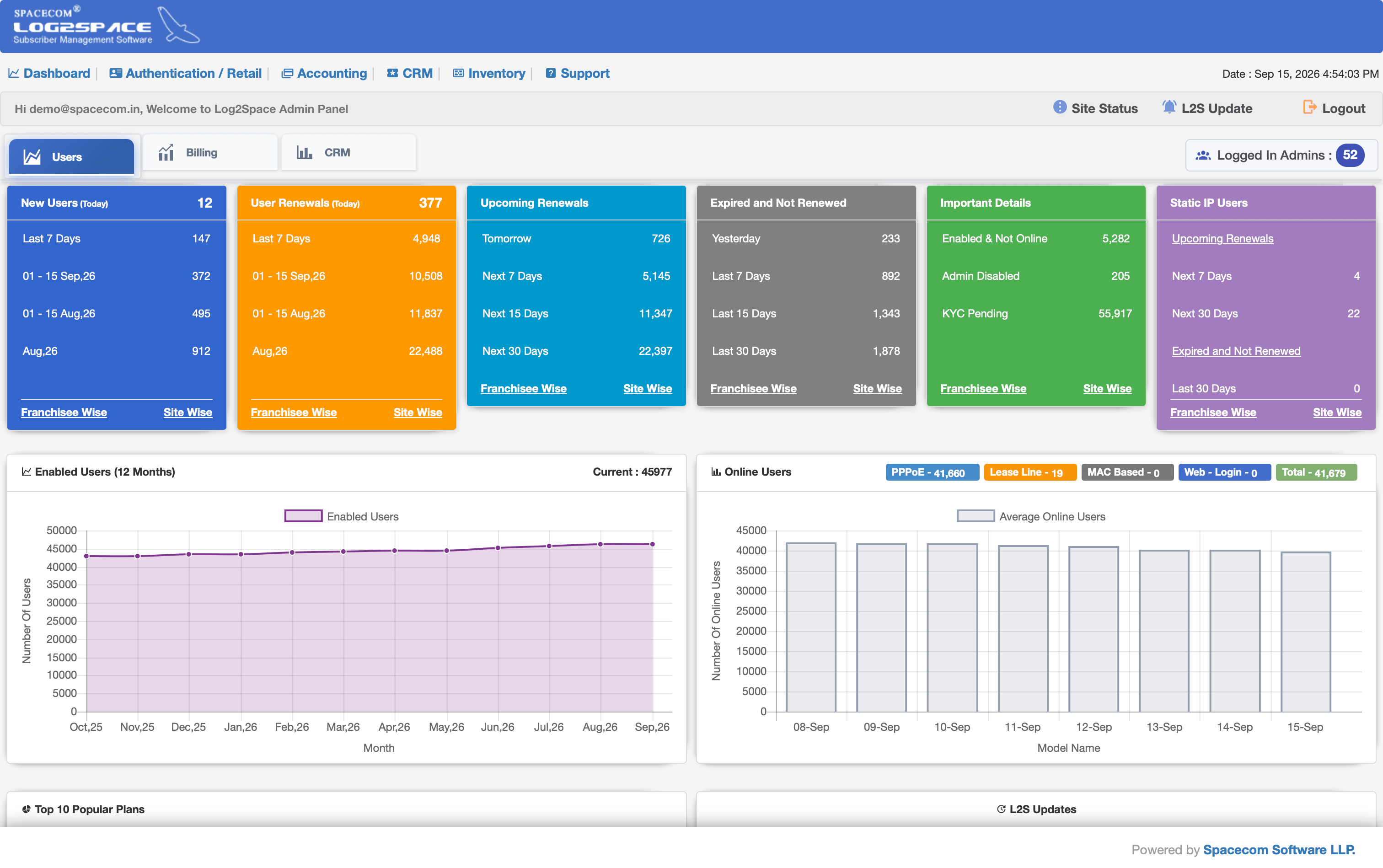Click the Logged In Admins people icon
1383x868 pixels.
coord(1203,155)
